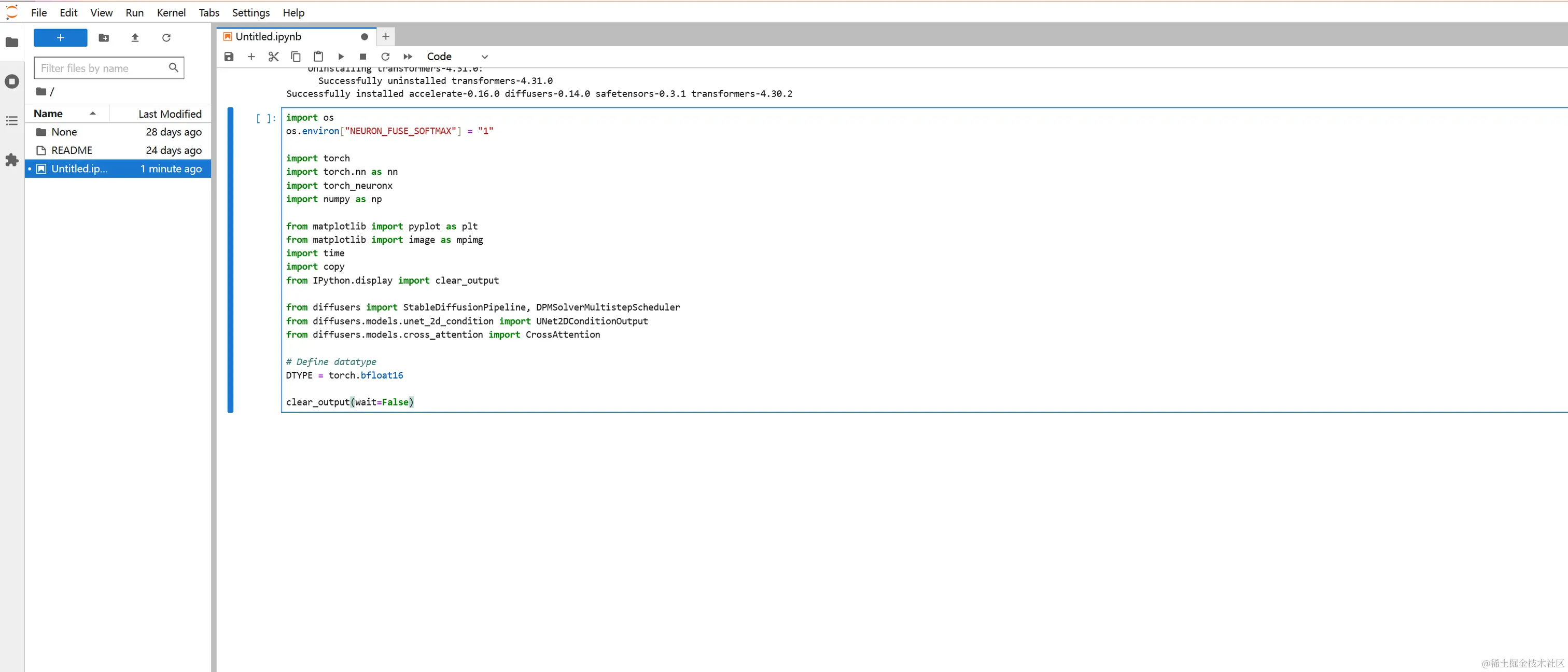Open the cell type Code dropdown
This screenshot has height=672, width=1568.
457,57
